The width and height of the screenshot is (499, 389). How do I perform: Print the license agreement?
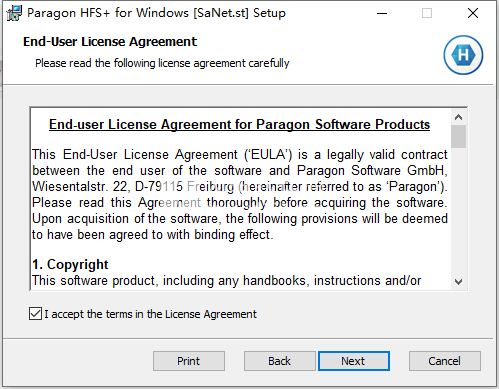(x=189, y=361)
